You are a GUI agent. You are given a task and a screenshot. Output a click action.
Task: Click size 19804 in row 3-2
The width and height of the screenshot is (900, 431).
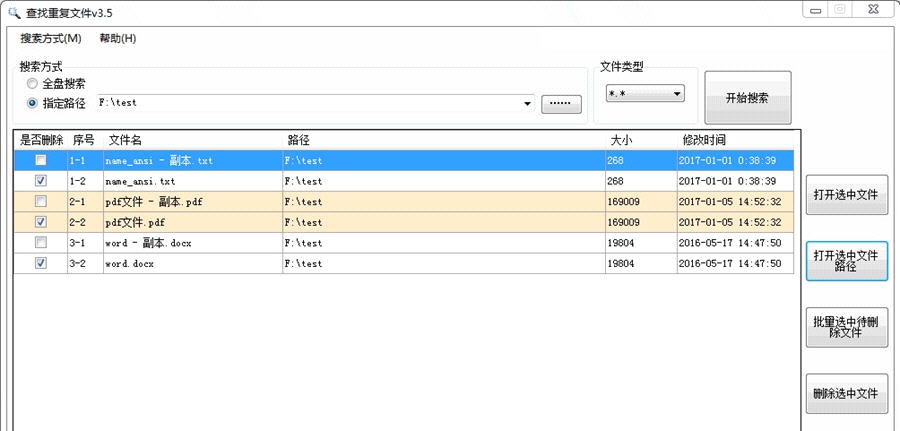pyautogui.click(x=620, y=264)
